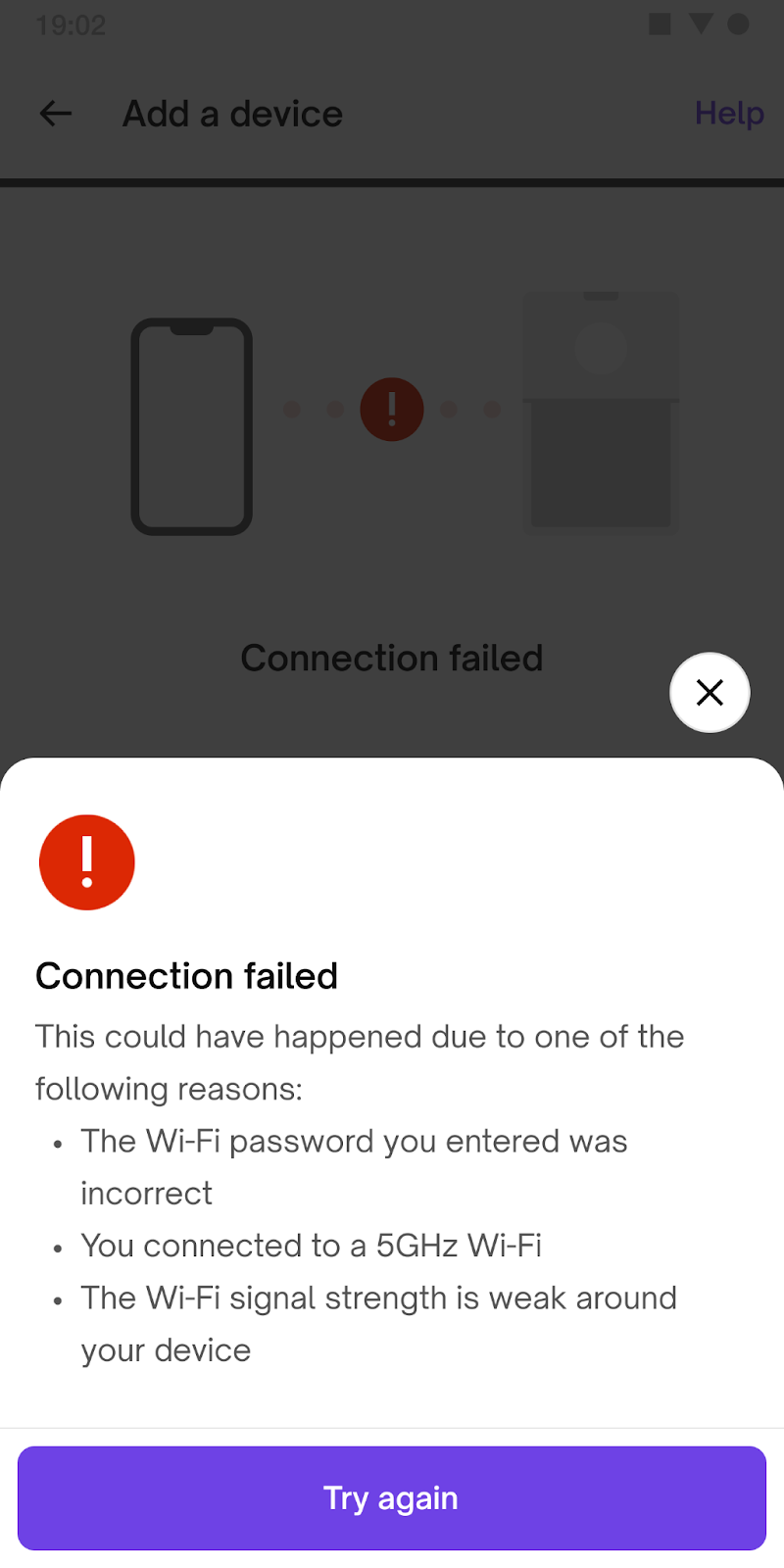This screenshot has height=1568, width=784.
Task: Select the incorrect Wi-Fi password reason
Action: (x=354, y=1167)
